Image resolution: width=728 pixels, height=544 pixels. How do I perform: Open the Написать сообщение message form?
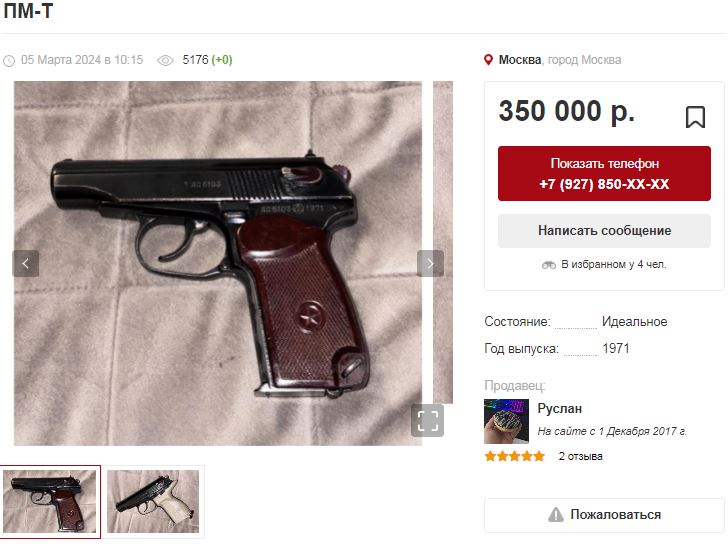point(604,231)
